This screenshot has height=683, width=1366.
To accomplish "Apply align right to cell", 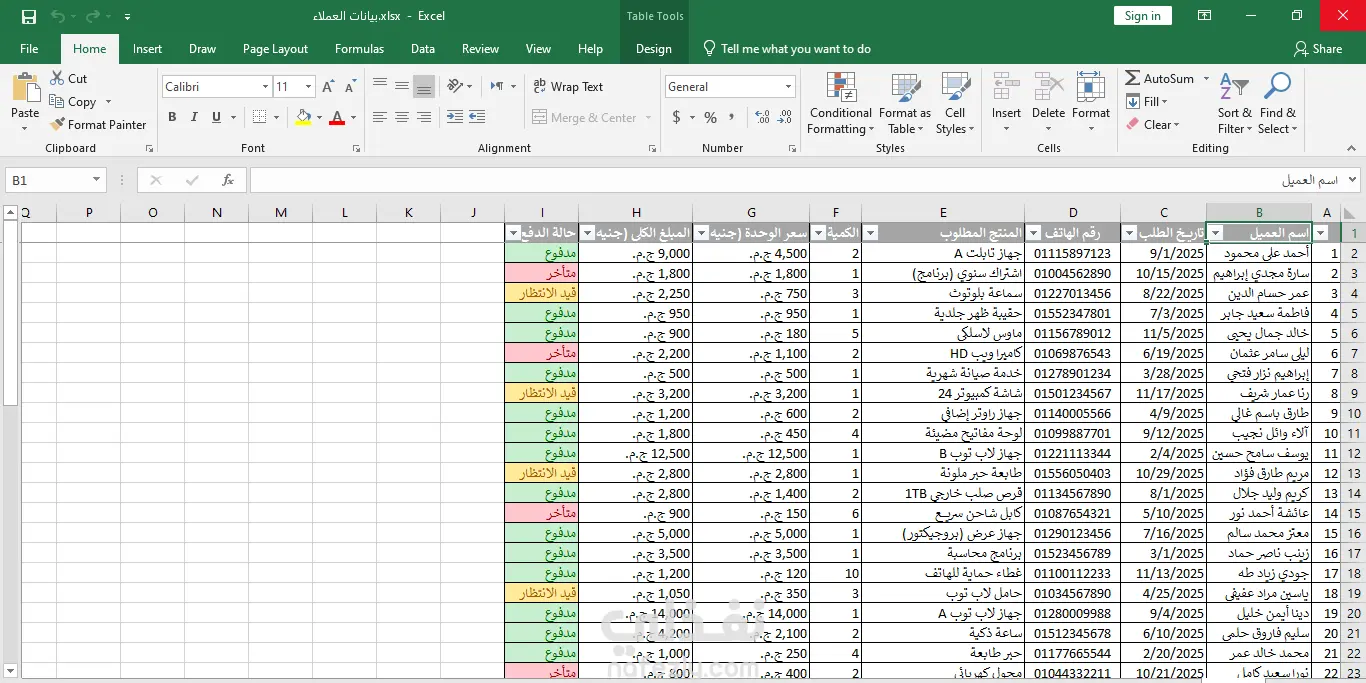I will [423, 117].
